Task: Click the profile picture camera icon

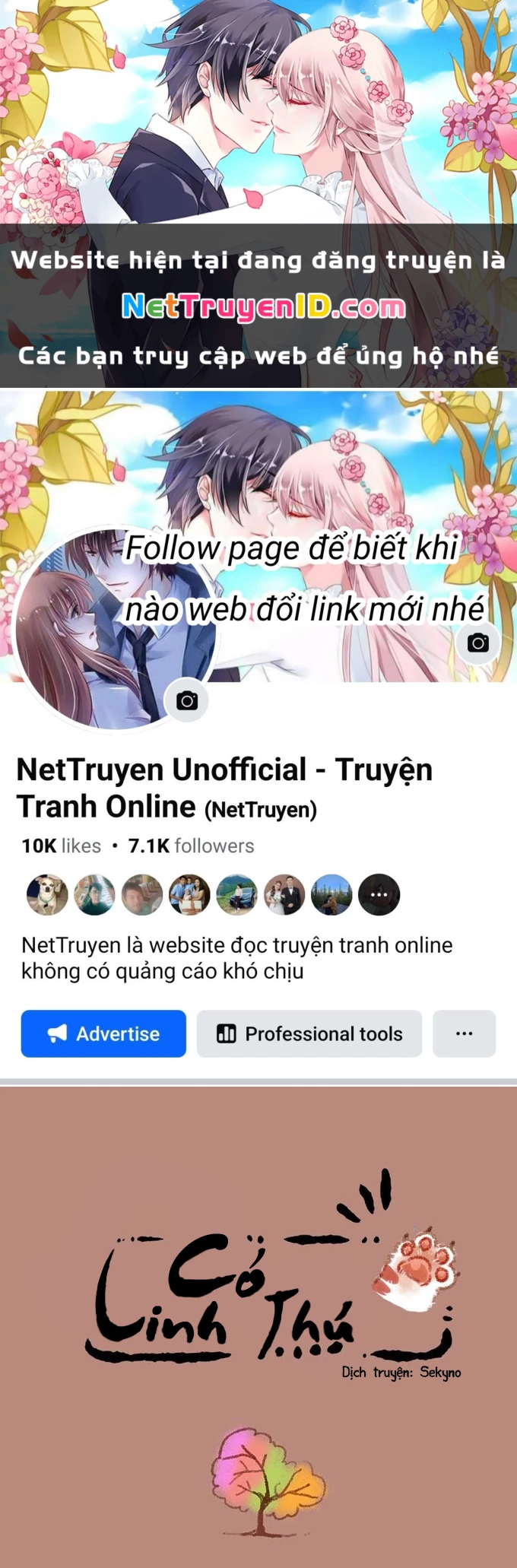Action: [187, 700]
